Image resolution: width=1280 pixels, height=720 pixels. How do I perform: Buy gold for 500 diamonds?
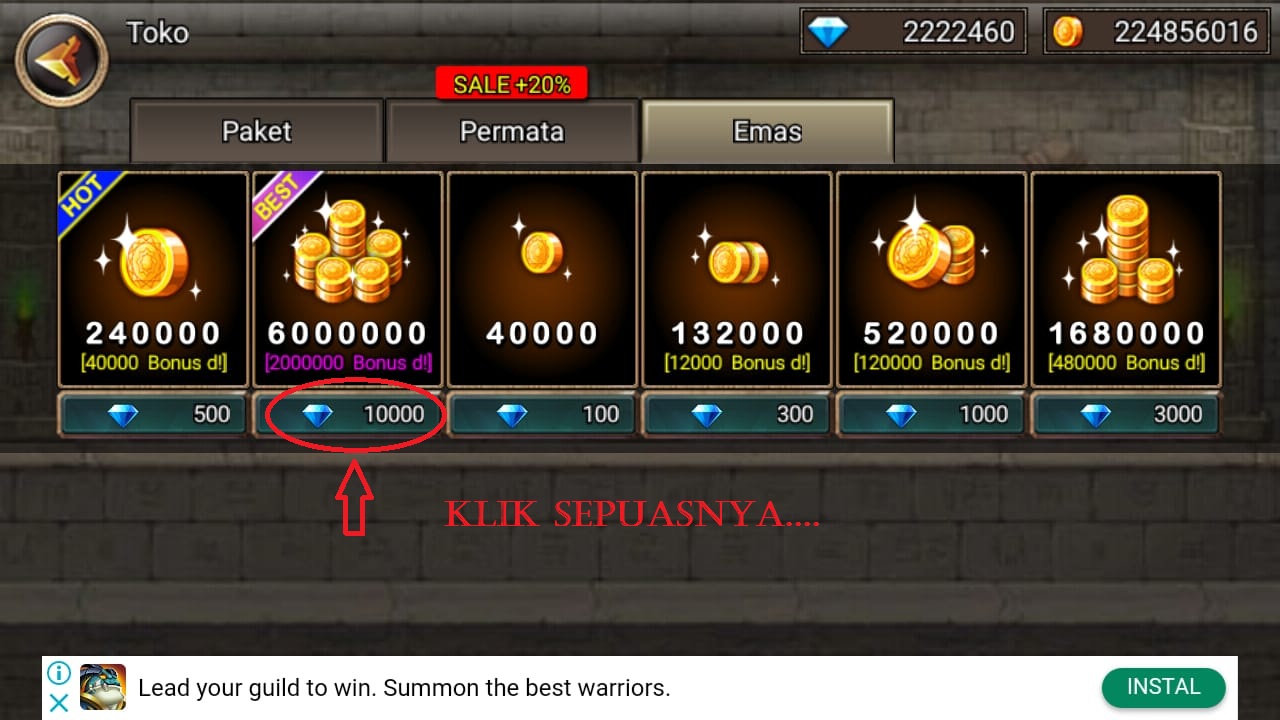pyautogui.click(x=153, y=415)
